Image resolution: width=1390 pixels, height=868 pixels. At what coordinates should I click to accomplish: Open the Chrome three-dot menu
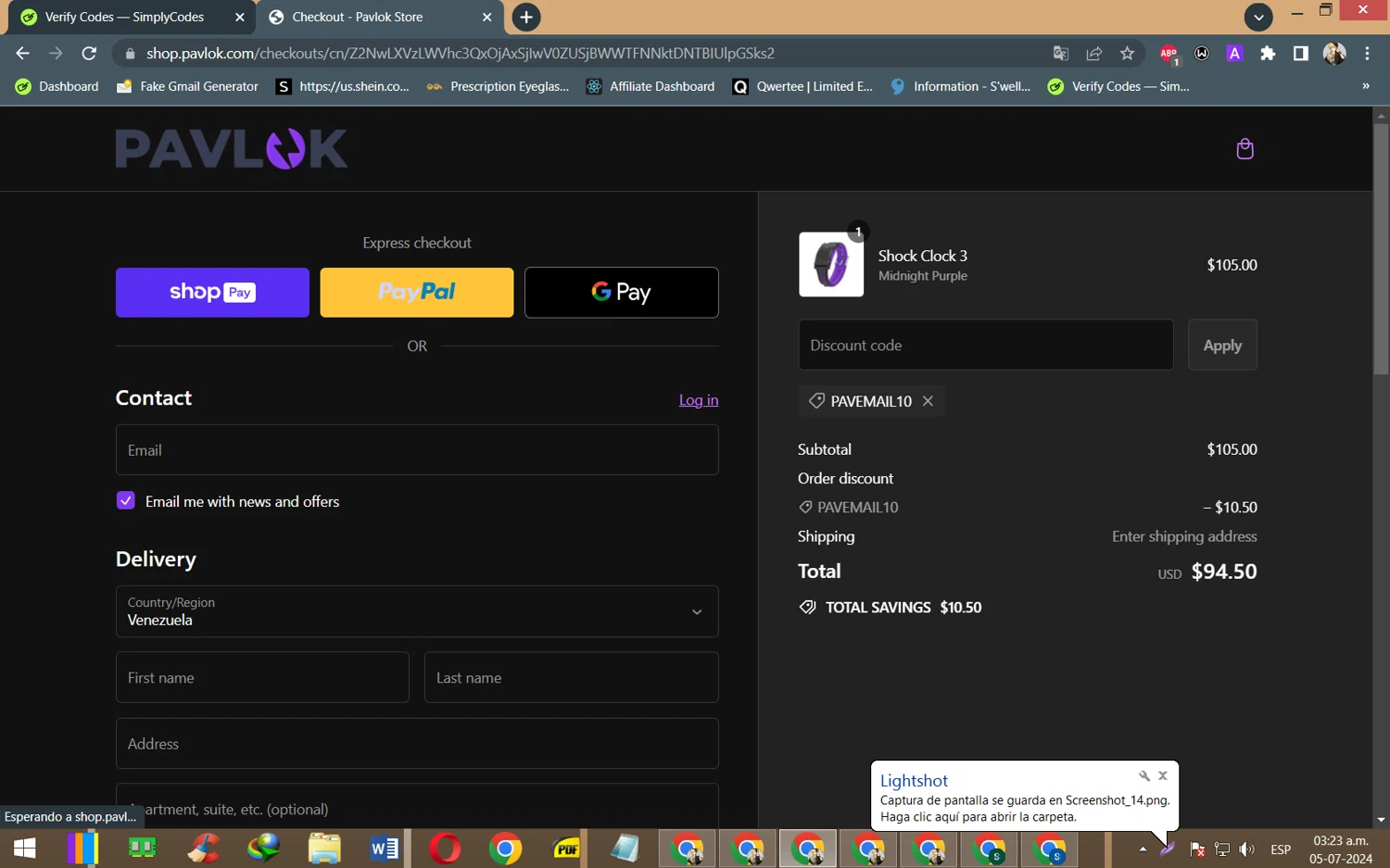[1367, 54]
